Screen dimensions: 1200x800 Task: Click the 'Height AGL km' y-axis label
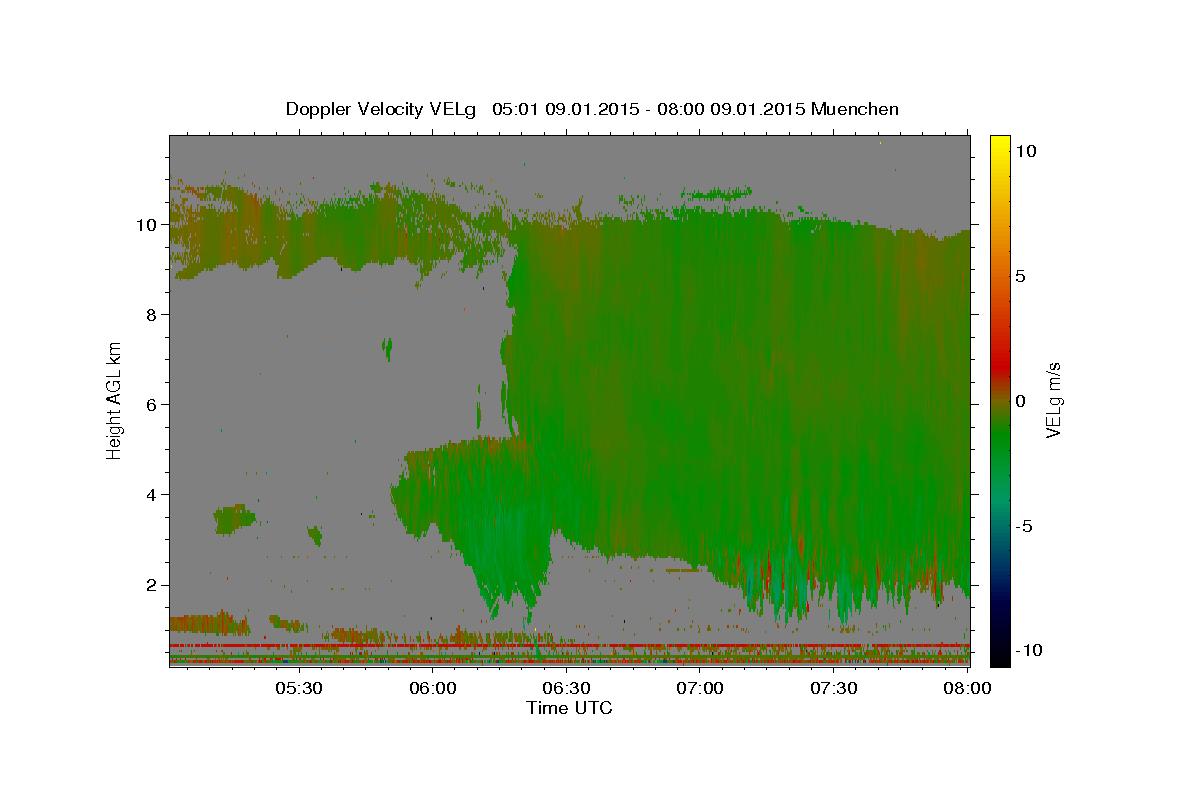pos(115,400)
